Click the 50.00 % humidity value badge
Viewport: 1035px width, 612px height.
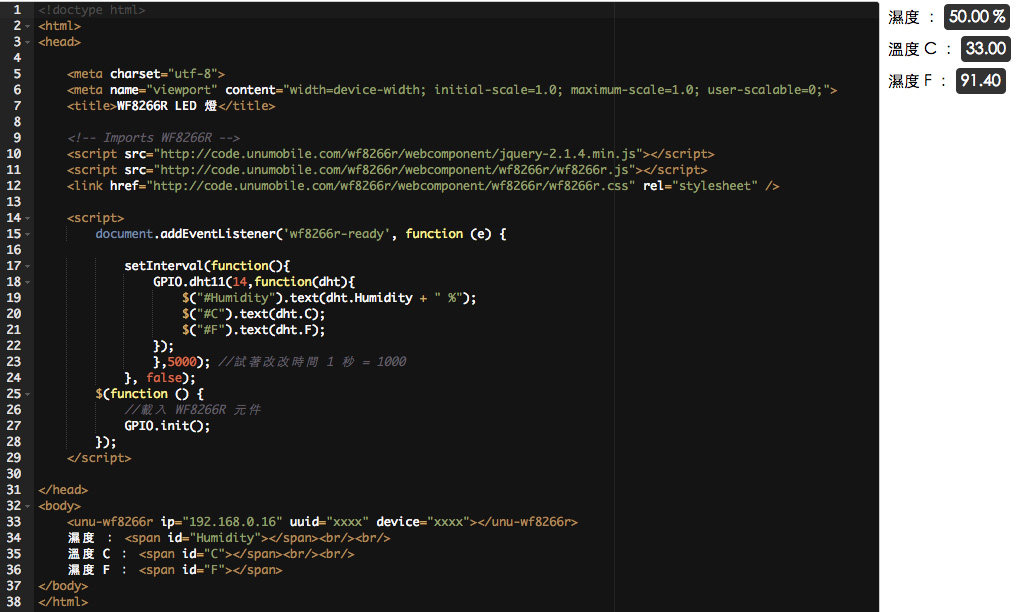[x=977, y=17]
